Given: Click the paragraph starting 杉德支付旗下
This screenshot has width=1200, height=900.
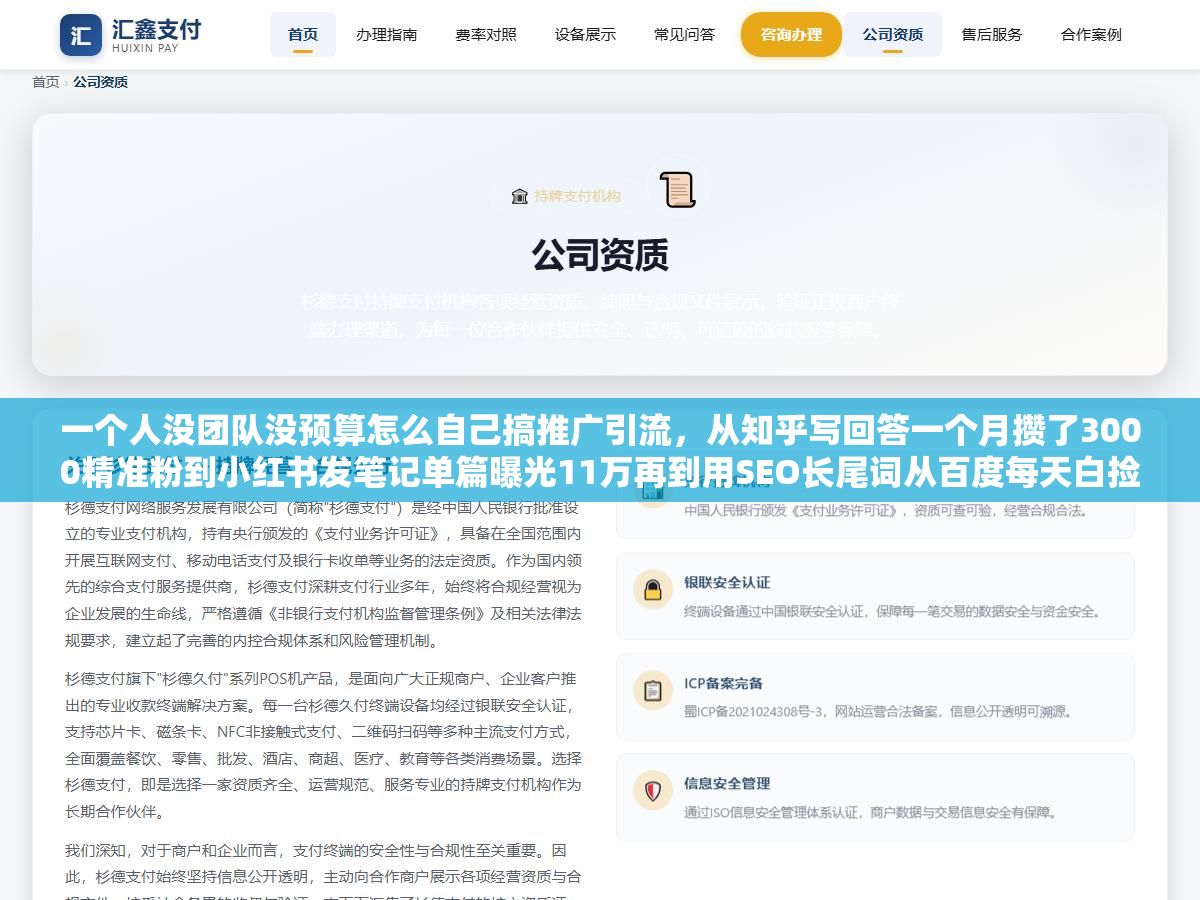Looking at the screenshot, I should [x=323, y=745].
